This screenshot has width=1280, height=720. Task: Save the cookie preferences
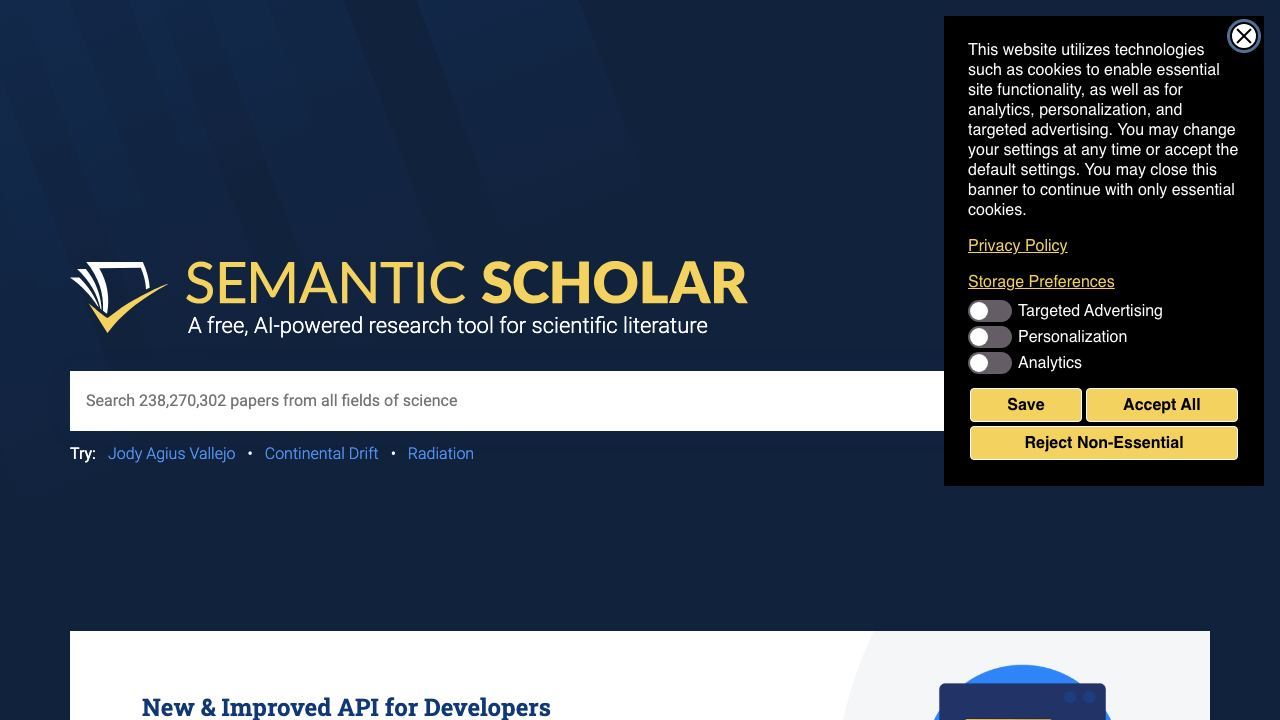tap(1025, 405)
